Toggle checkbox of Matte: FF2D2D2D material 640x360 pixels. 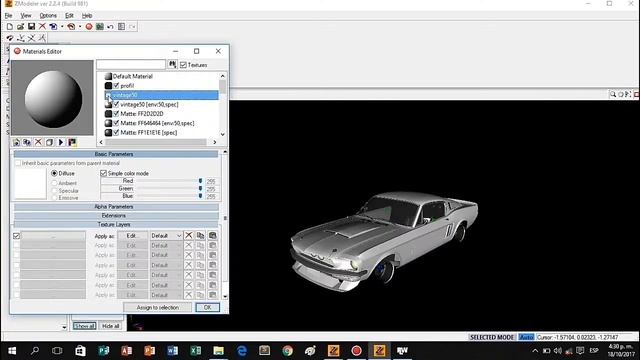tap(116, 114)
